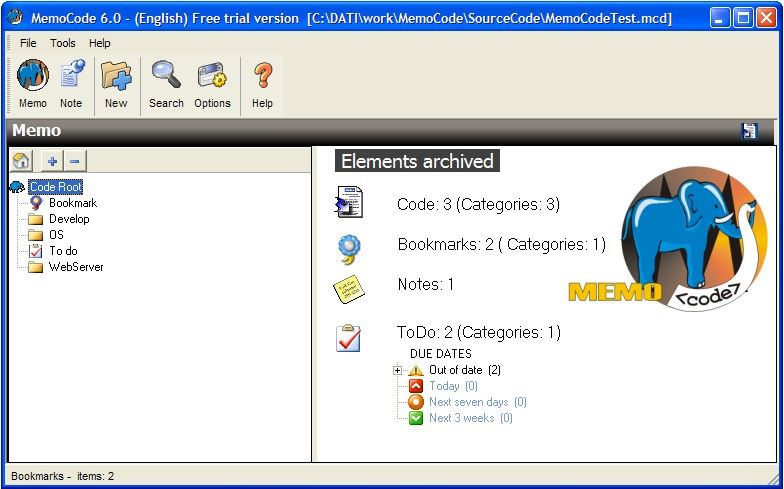The width and height of the screenshot is (784, 489).
Task: Click the WebServer folder icon
Action: [36, 267]
